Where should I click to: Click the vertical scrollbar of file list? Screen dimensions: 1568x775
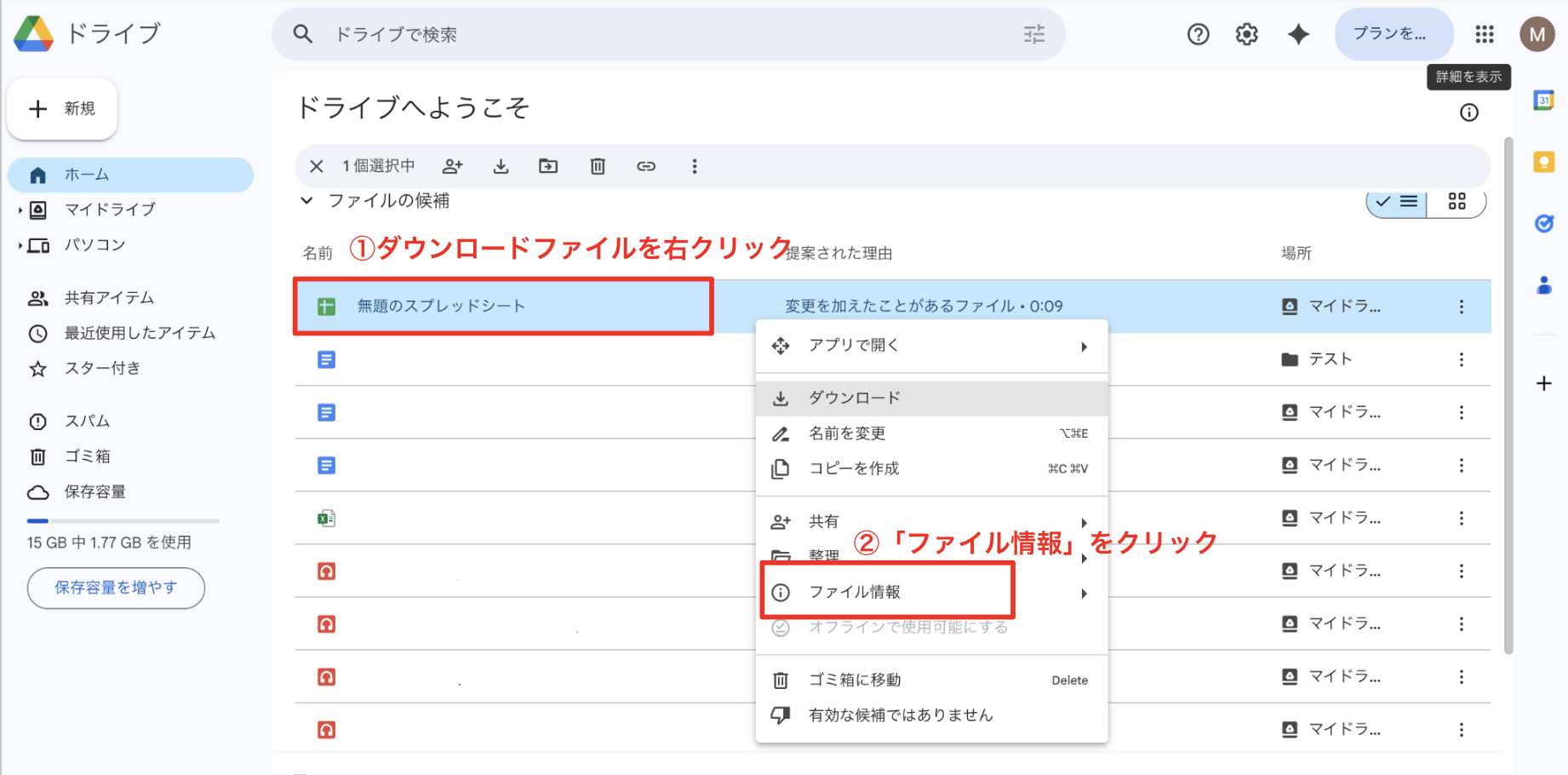click(1508, 396)
